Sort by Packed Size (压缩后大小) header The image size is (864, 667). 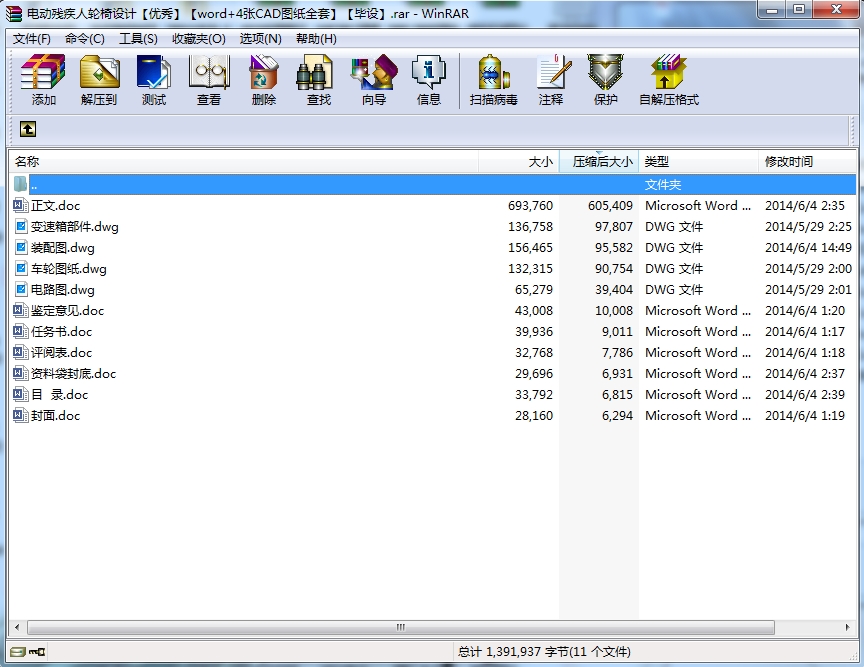pos(599,162)
